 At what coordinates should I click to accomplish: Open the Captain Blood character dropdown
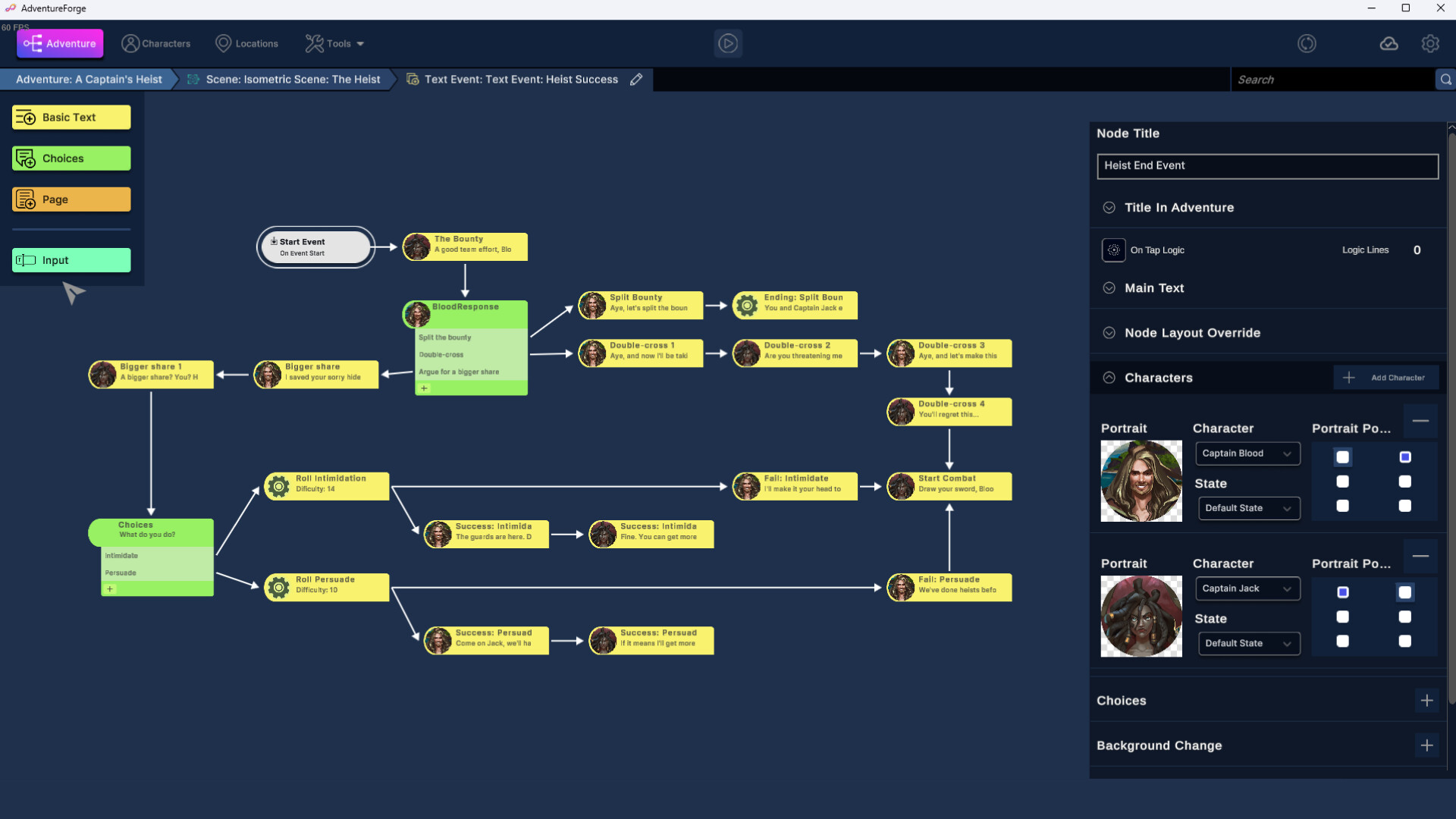pyautogui.click(x=1247, y=453)
